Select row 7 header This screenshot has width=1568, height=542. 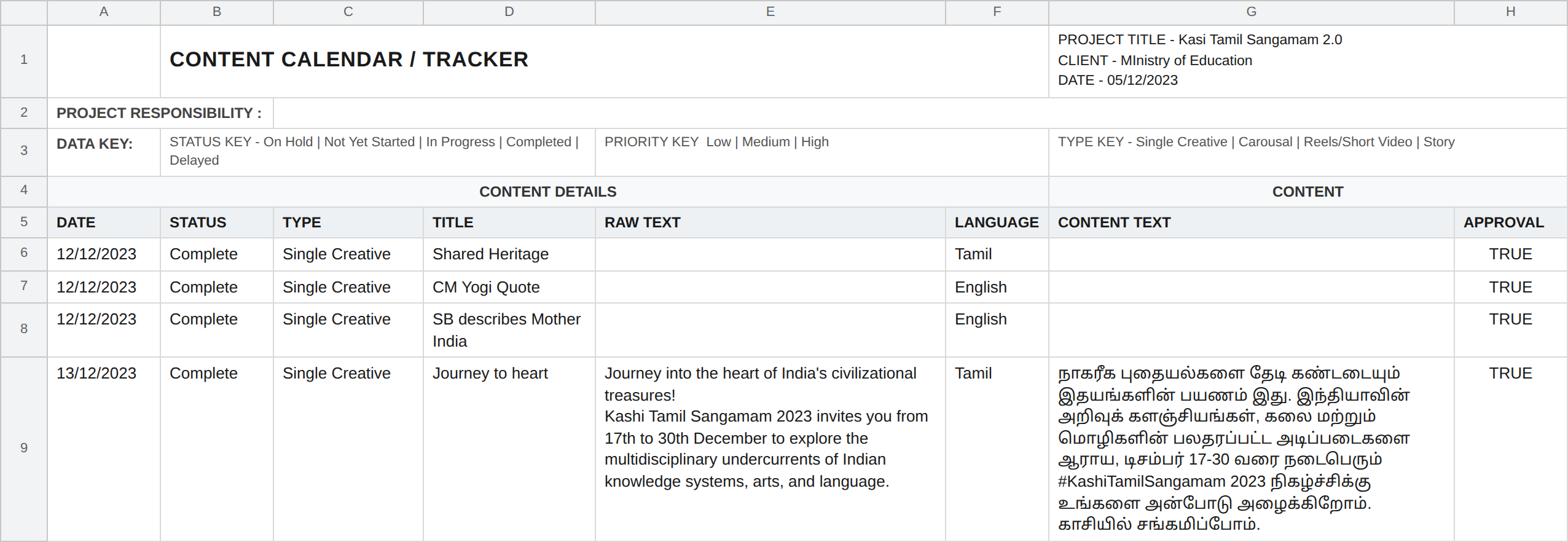[24, 286]
